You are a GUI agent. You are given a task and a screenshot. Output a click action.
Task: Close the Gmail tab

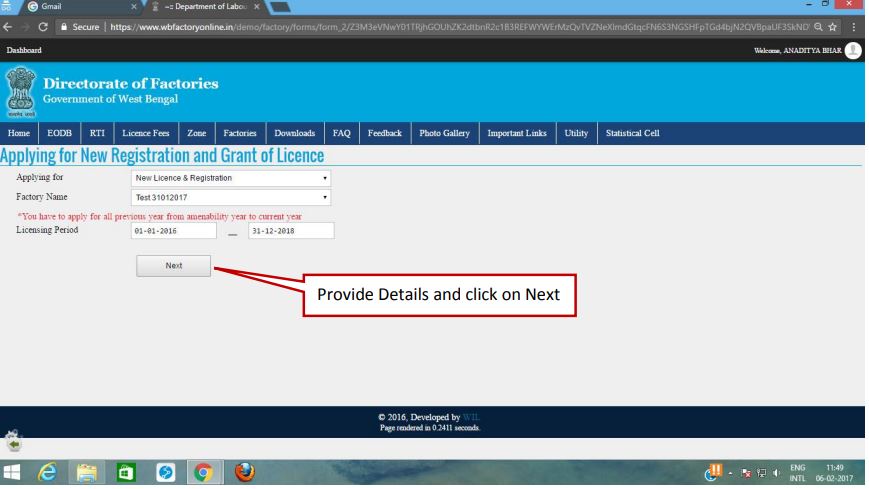tap(134, 7)
